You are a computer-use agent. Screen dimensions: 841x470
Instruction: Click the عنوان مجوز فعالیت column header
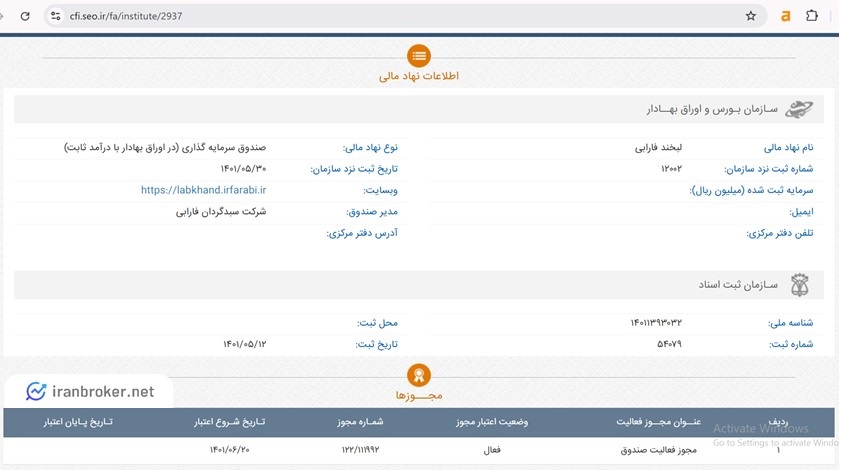coord(658,422)
